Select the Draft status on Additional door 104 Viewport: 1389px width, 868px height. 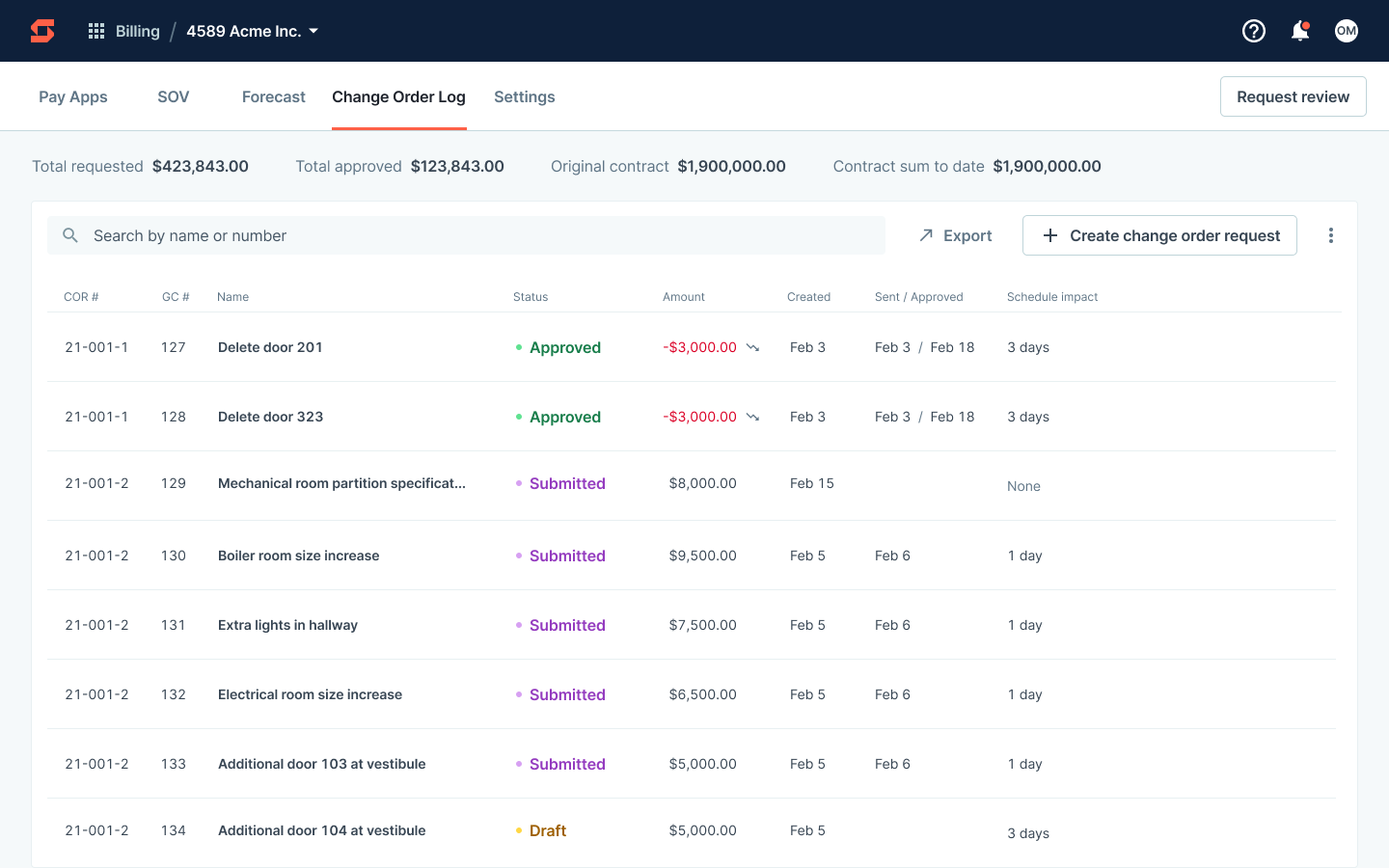pos(547,829)
